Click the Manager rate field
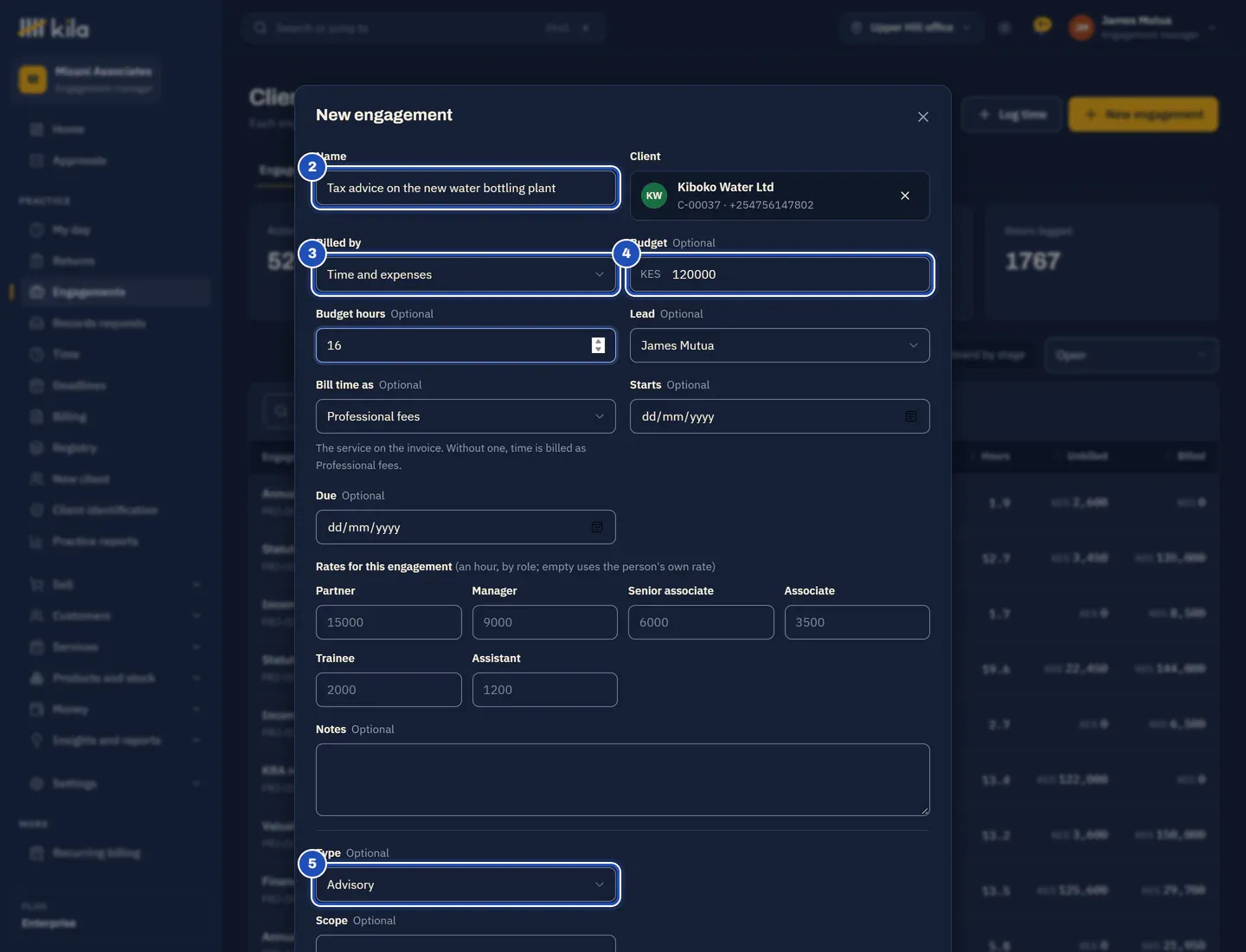 (545, 622)
